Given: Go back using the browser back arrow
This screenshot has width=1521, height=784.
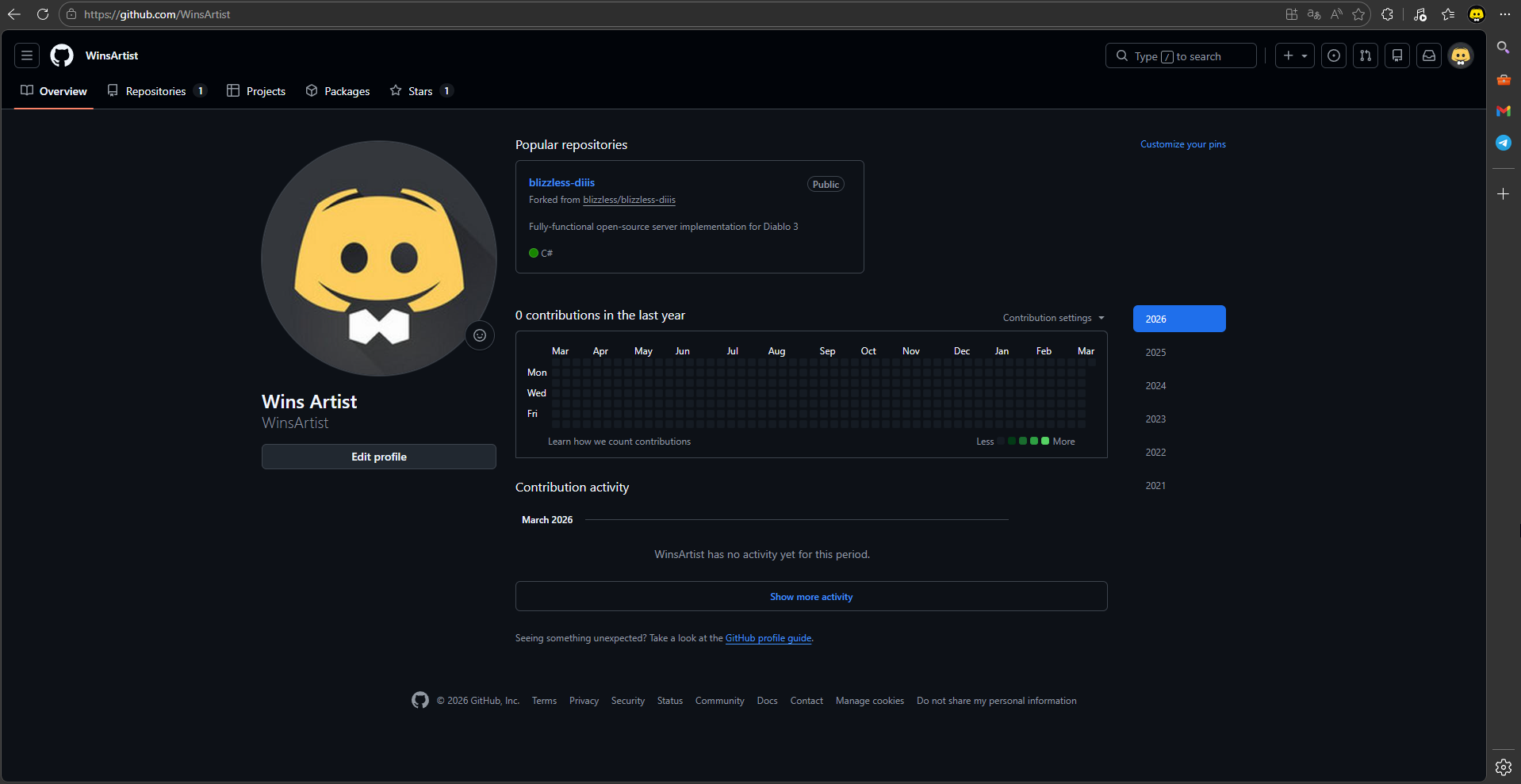Looking at the screenshot, I should coord(14,14).
